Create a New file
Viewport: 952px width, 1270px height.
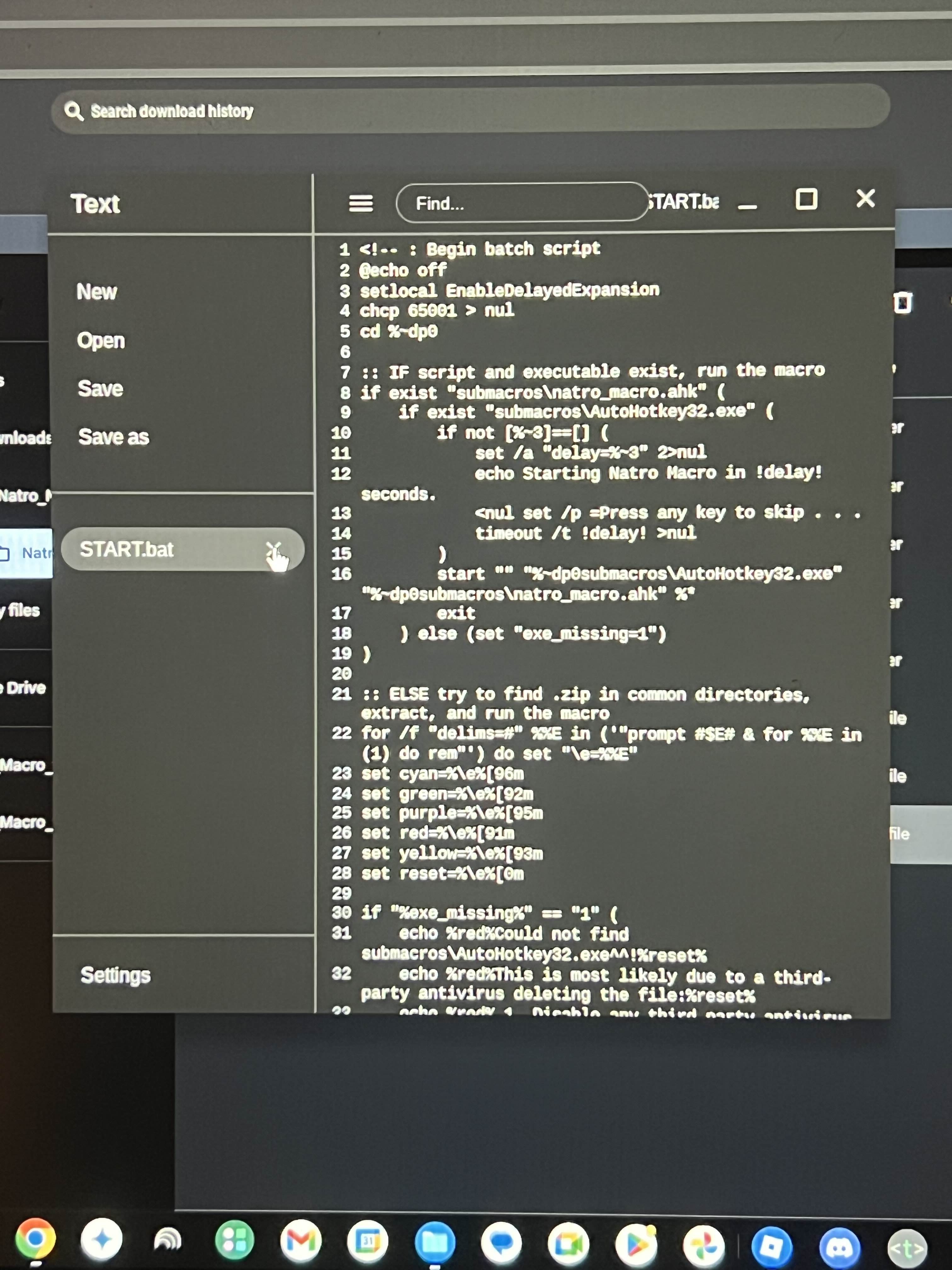[x=96, y=292]
